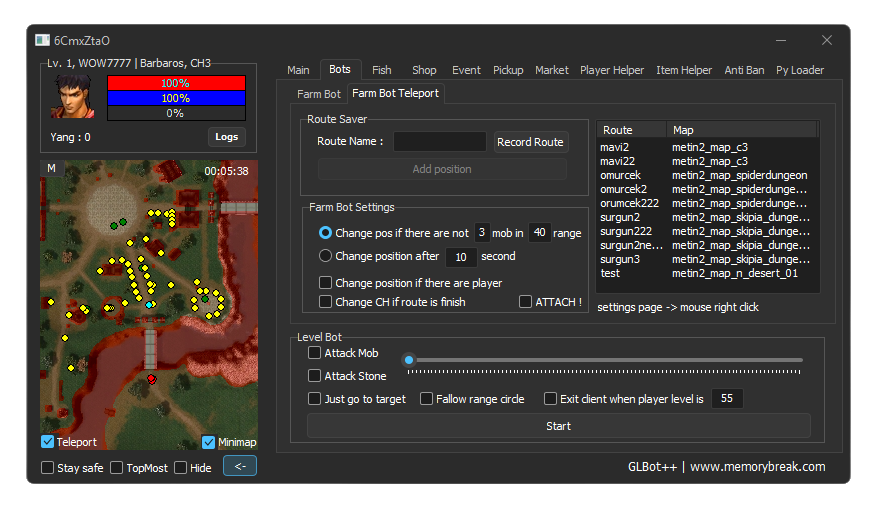Go to the Market tab

[551, 70]
